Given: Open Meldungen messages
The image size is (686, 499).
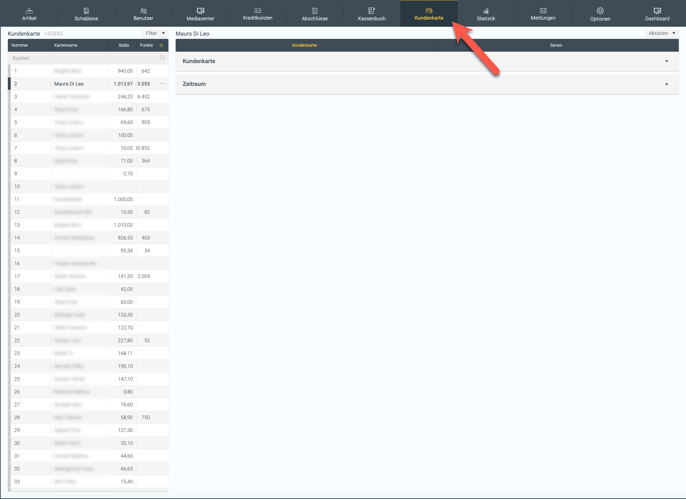Looking at the screenshot, I should coord(543,14).
